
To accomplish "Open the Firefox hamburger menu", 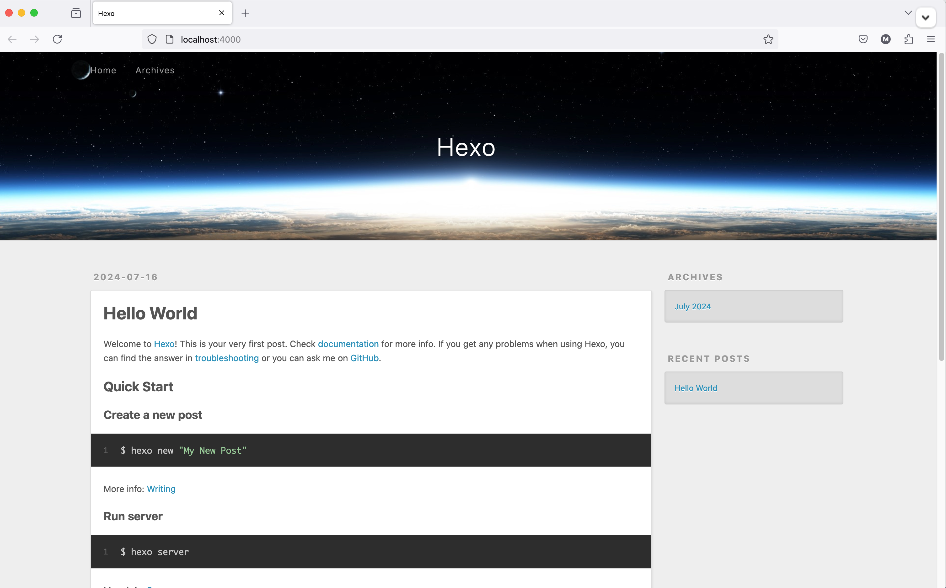I will click(931, 39).
